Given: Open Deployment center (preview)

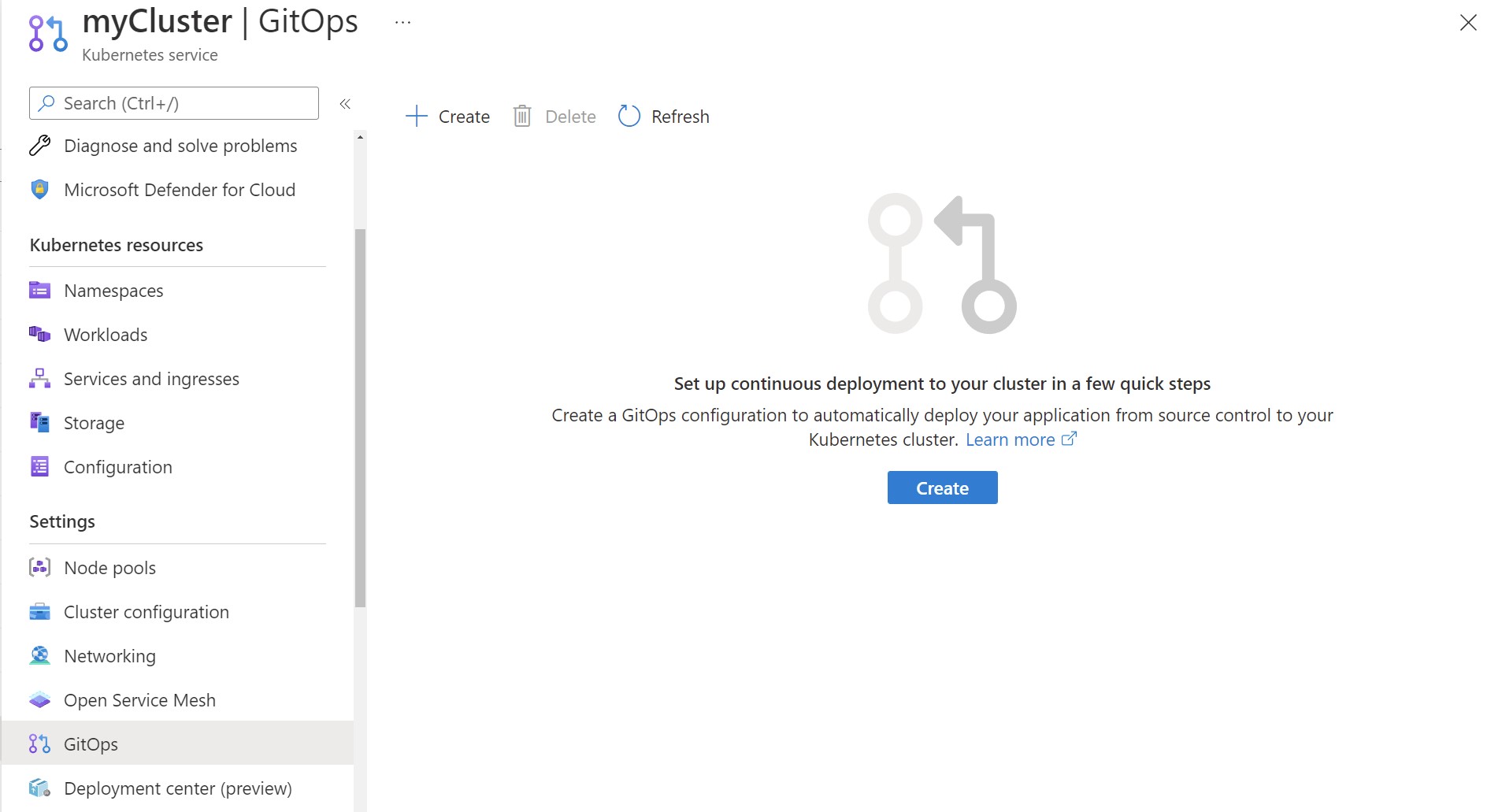Looking at the screenshot, I should pos(178,788).
